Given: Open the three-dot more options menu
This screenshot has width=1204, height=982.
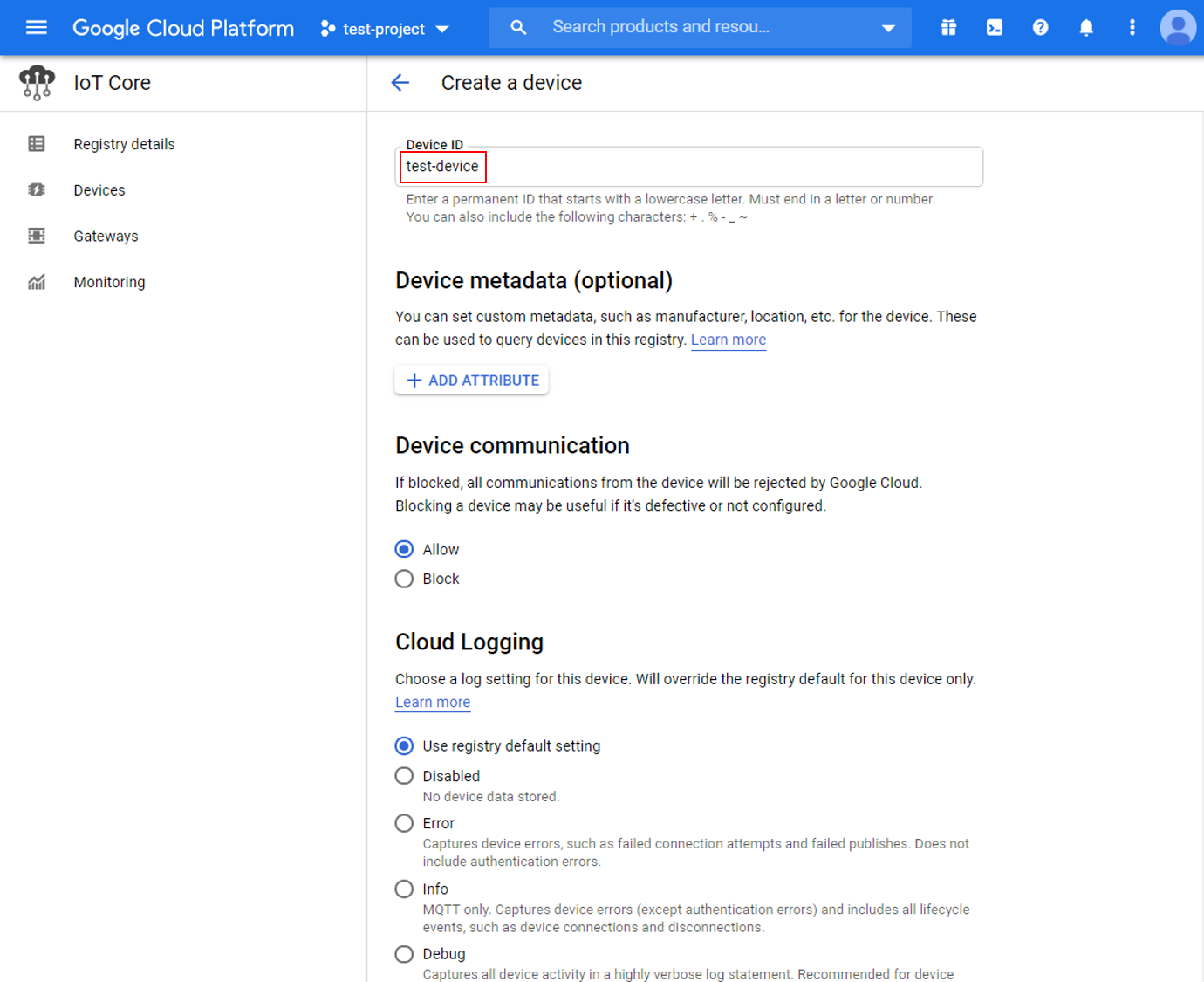Looking at the screenshot, I should pyautogui.click(x=1132, y=28).
